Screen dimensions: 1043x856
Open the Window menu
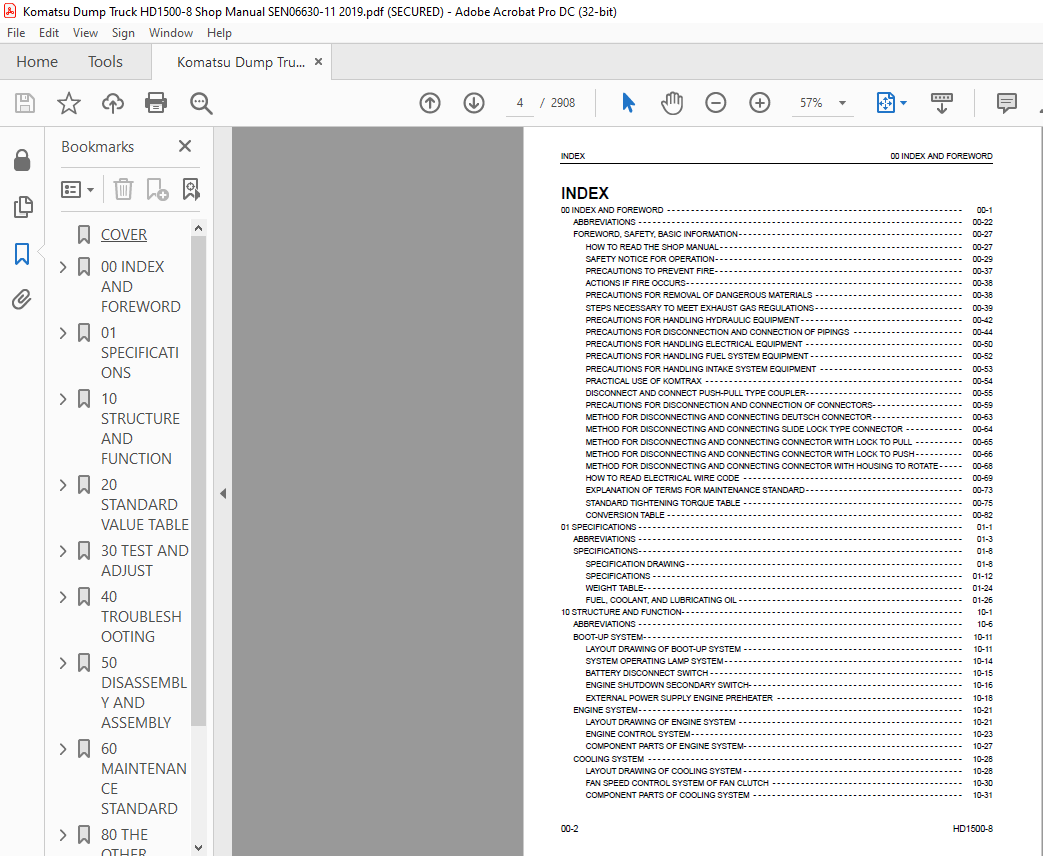[170, 33]
